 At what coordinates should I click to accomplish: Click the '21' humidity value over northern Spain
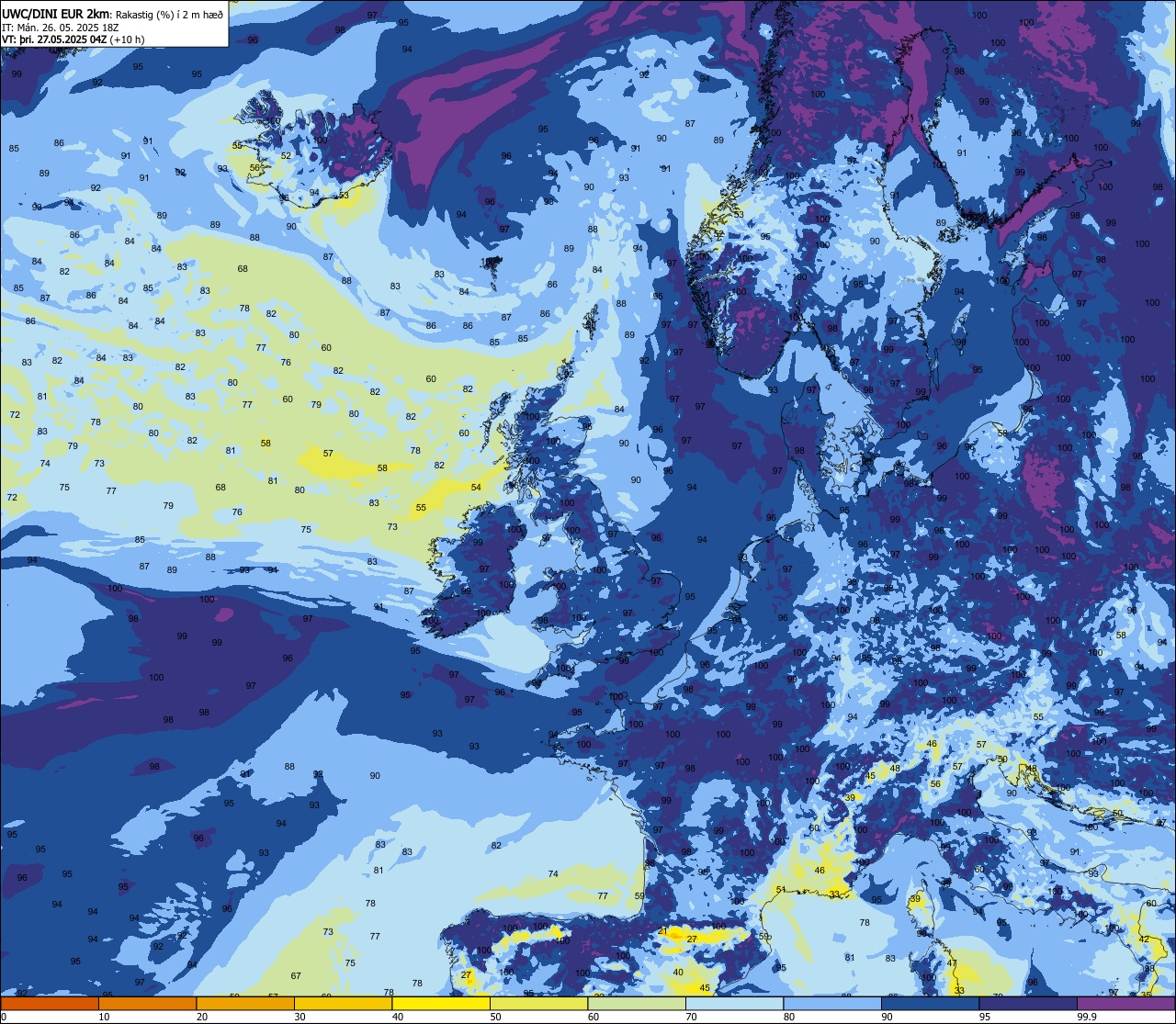(x=663, y=931)
